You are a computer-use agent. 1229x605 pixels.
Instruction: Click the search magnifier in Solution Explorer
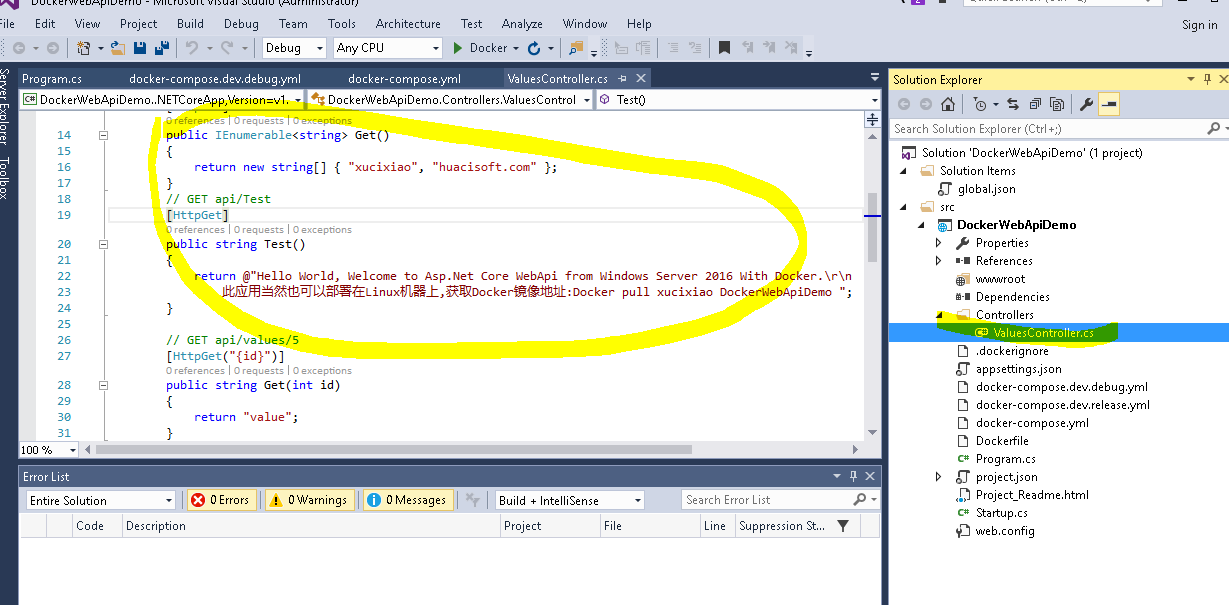point(1213,128)
